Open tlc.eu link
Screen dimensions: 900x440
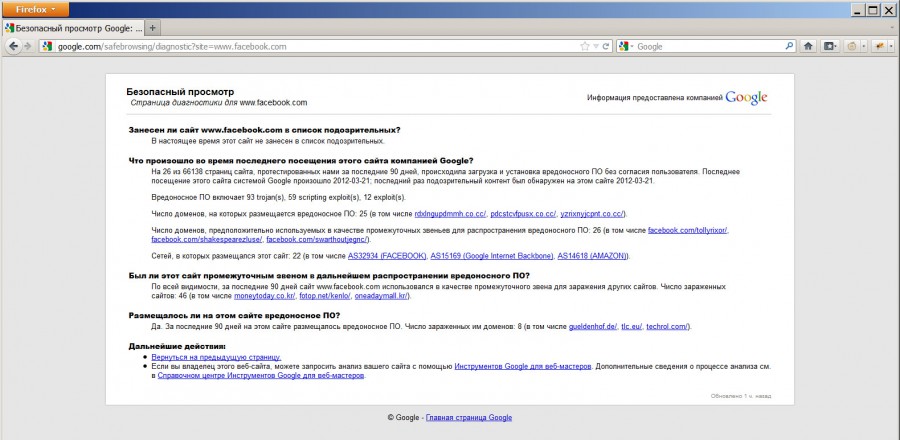tap(632, 327)
